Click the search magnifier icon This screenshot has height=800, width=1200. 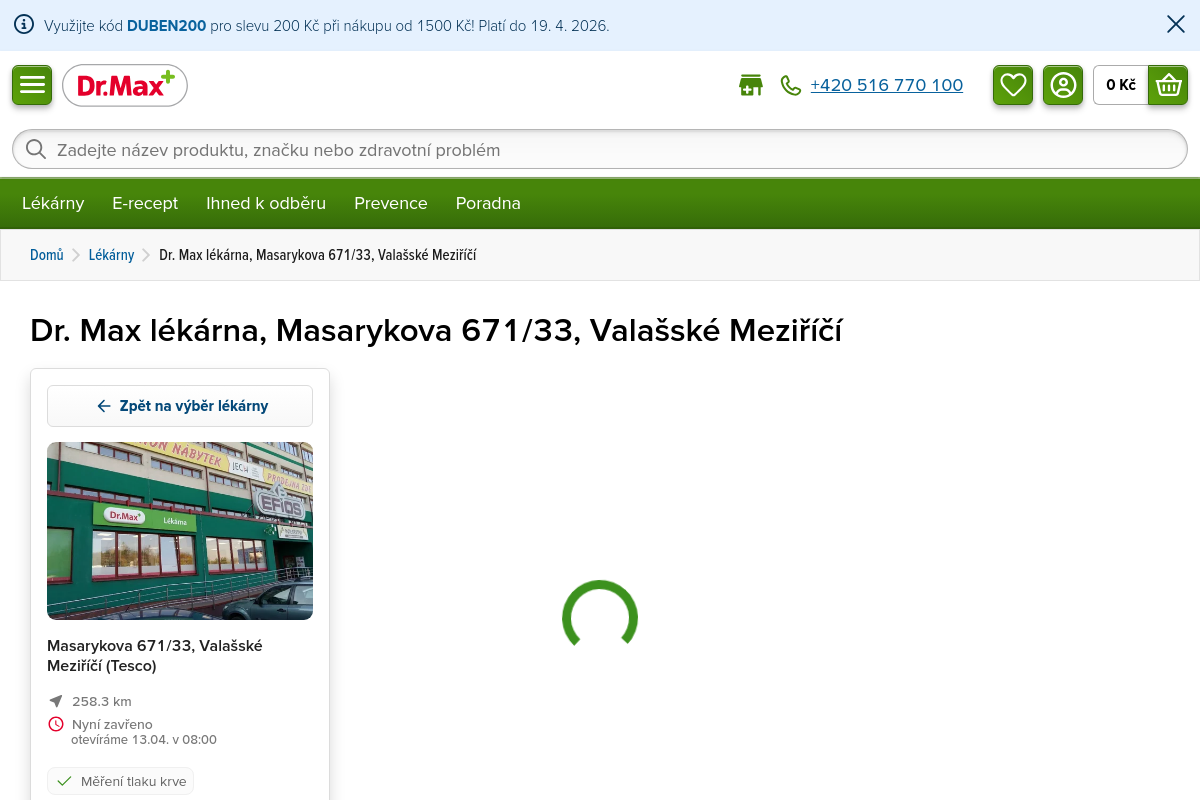pyautogui.click(x=36, y=150)
